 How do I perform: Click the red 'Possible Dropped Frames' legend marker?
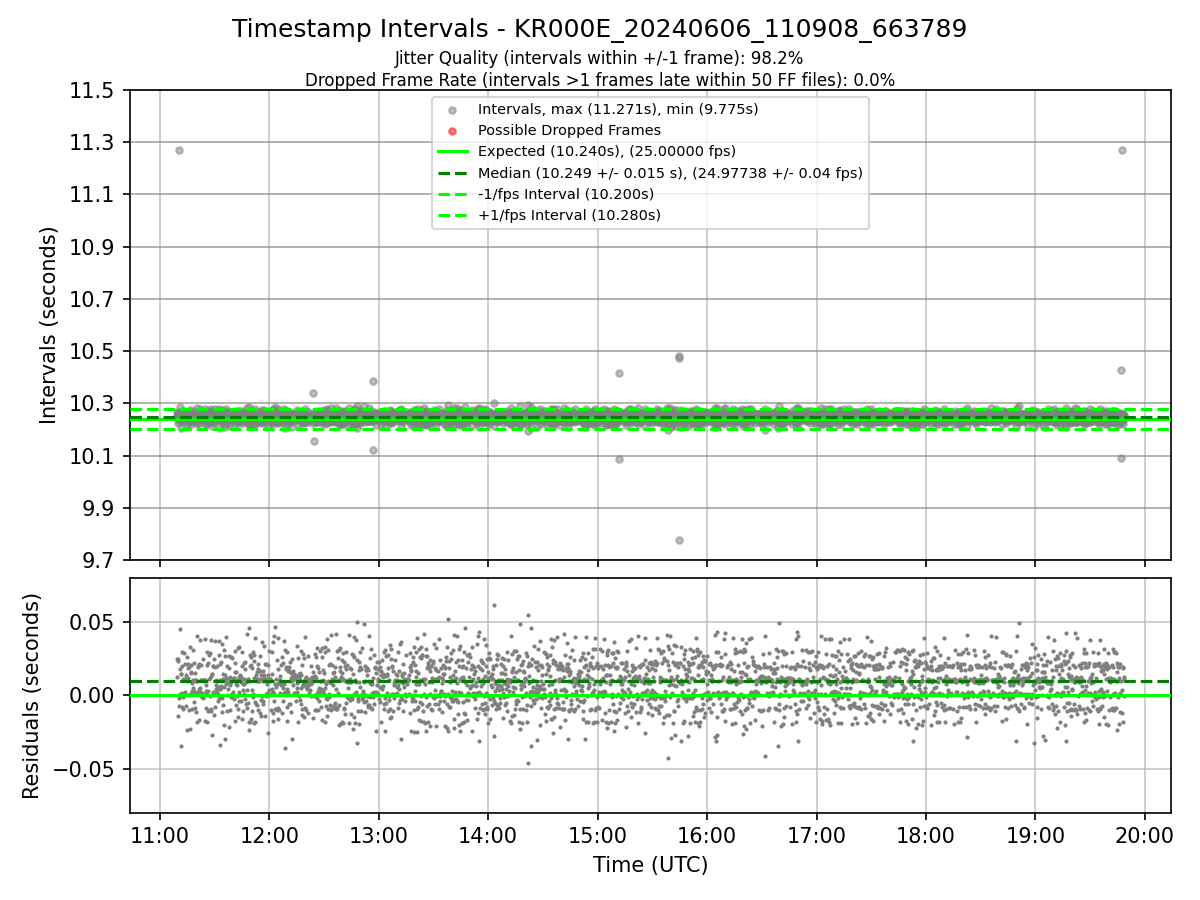pos(453,131)
